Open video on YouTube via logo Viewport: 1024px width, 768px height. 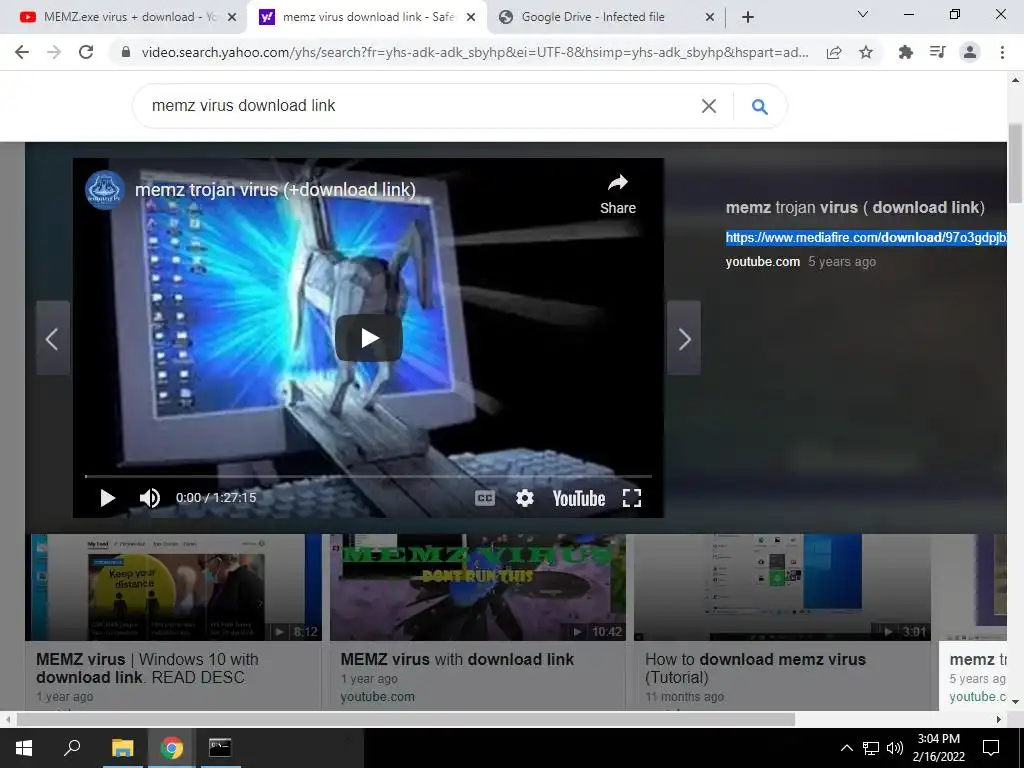(579, 499)
